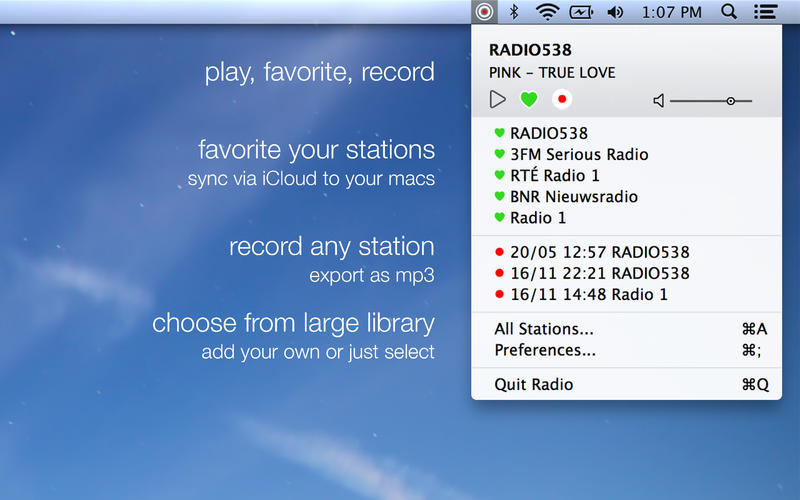
Task: Adjust the volume slider knob
Action: [x=731, y=101]
